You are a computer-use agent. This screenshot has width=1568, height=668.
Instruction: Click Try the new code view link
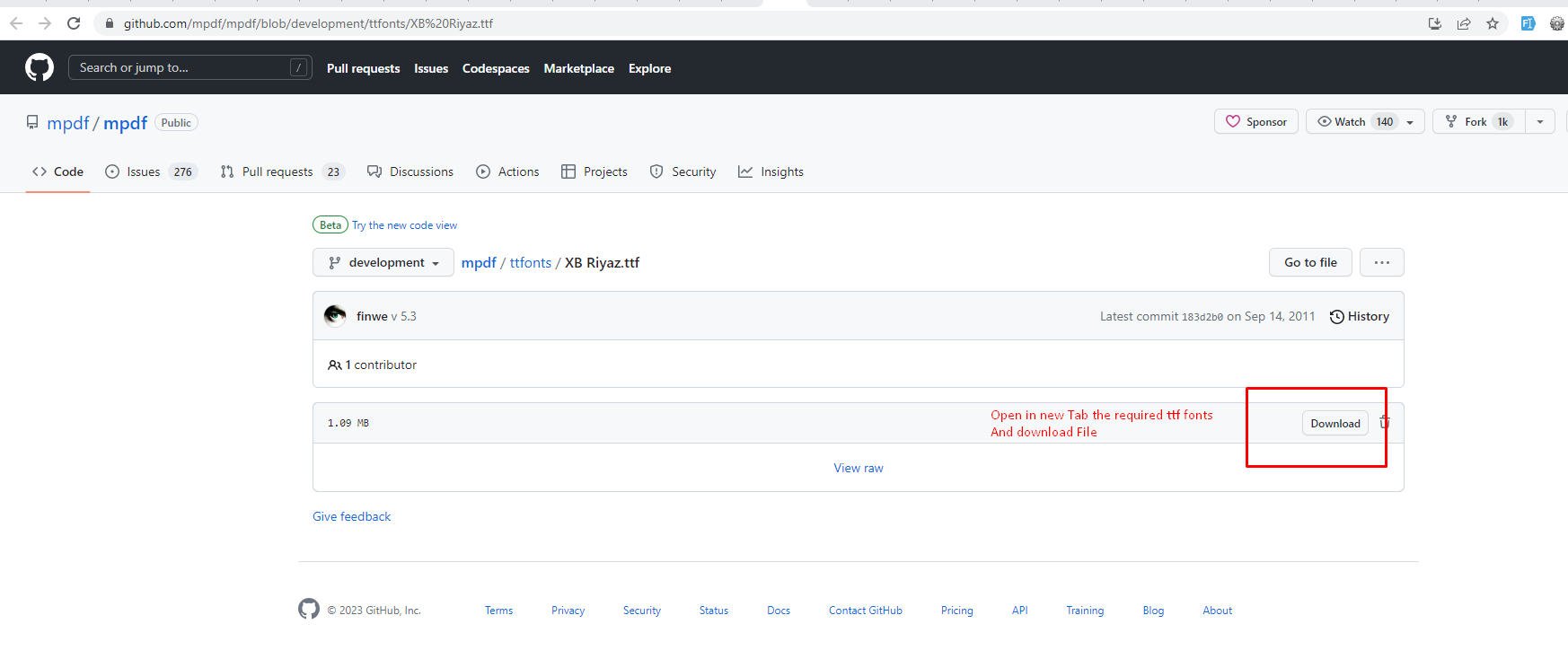click(404, 225)
